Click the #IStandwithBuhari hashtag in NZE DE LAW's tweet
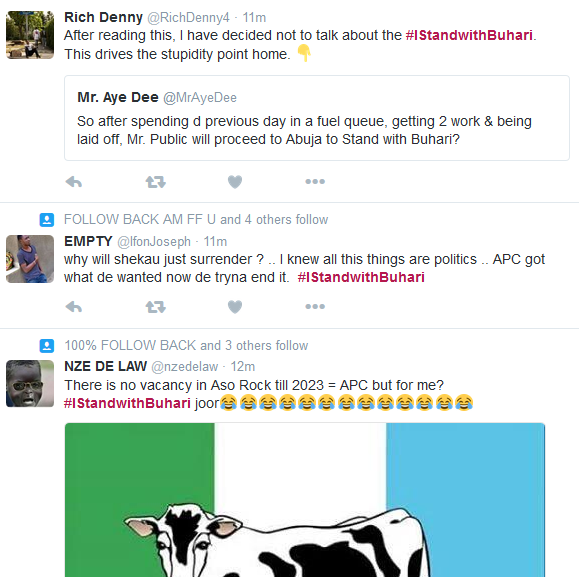Viewport: 579px width, 579px height. click(x=127, y=403)
